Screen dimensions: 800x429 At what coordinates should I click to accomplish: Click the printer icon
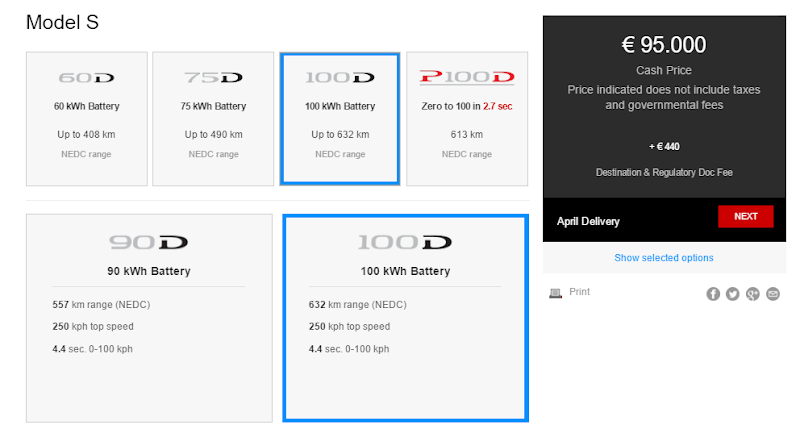pyautogui.click(x=555, y=293)
